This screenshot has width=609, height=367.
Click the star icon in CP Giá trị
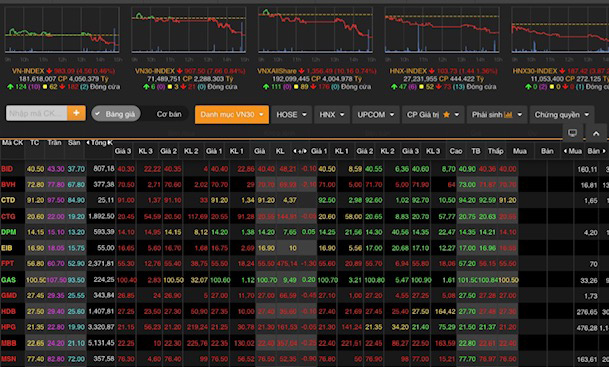[446, 115]
